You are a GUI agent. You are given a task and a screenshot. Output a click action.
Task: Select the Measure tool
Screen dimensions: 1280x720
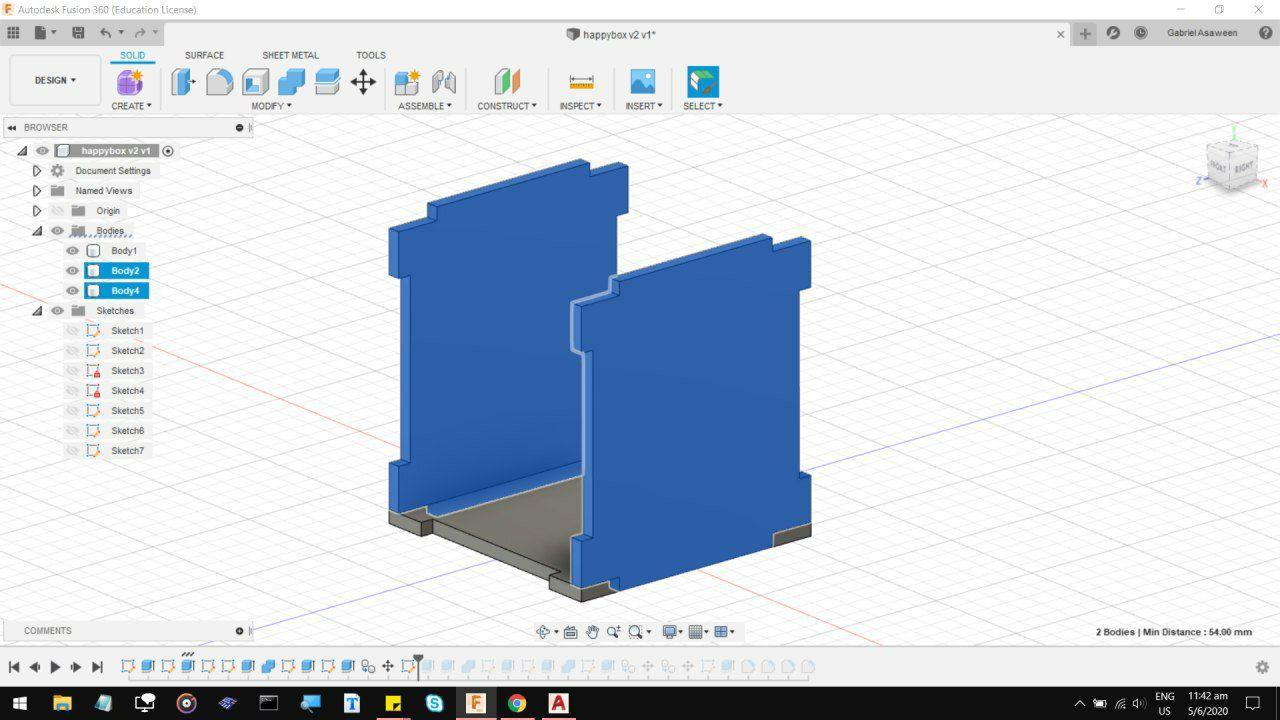tap(581, 82)
